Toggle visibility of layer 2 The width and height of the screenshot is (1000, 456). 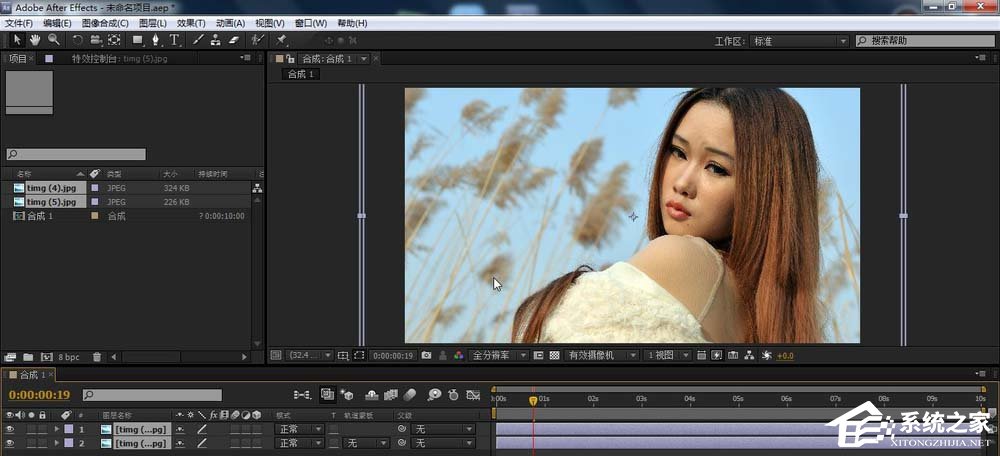[x=10, y=443]
